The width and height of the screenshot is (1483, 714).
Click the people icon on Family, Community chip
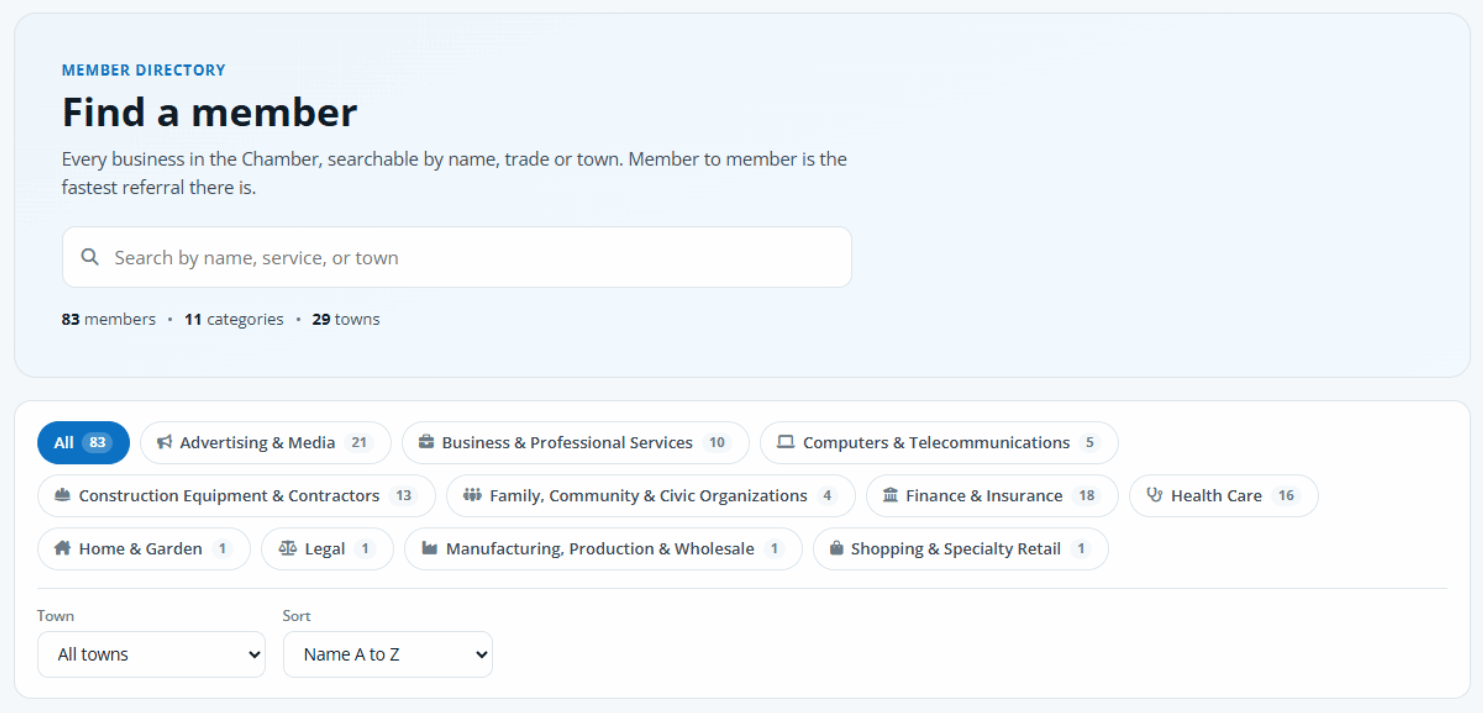(x=472, y=495)
